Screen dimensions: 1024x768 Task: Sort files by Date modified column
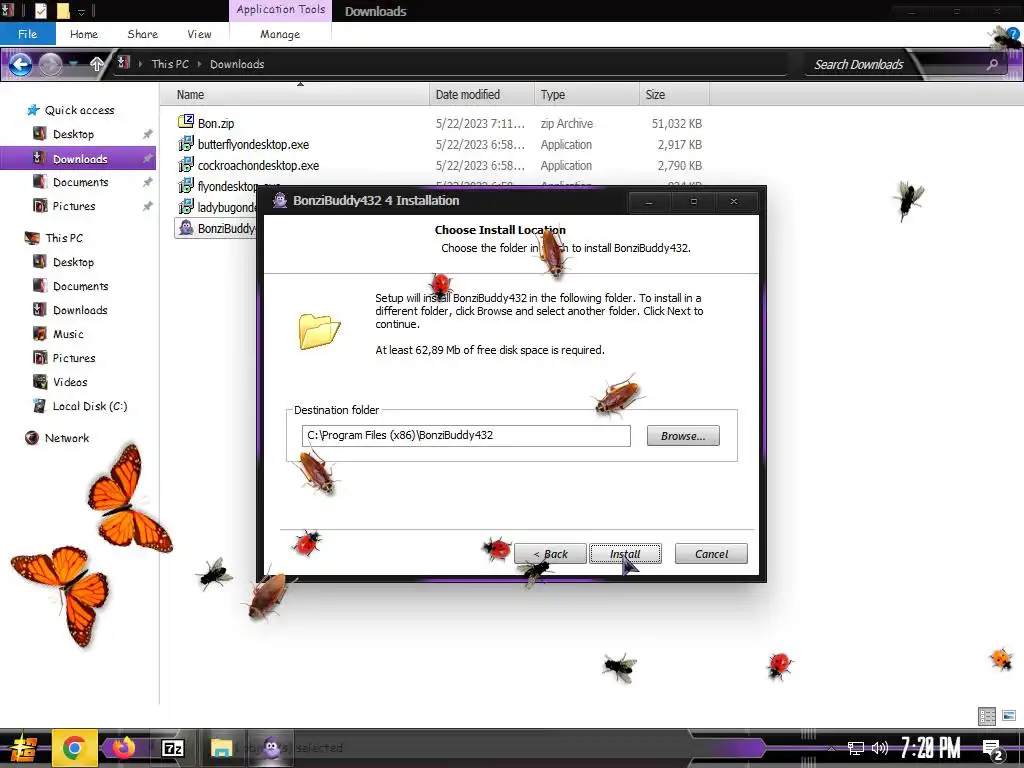tap(482, 95)
